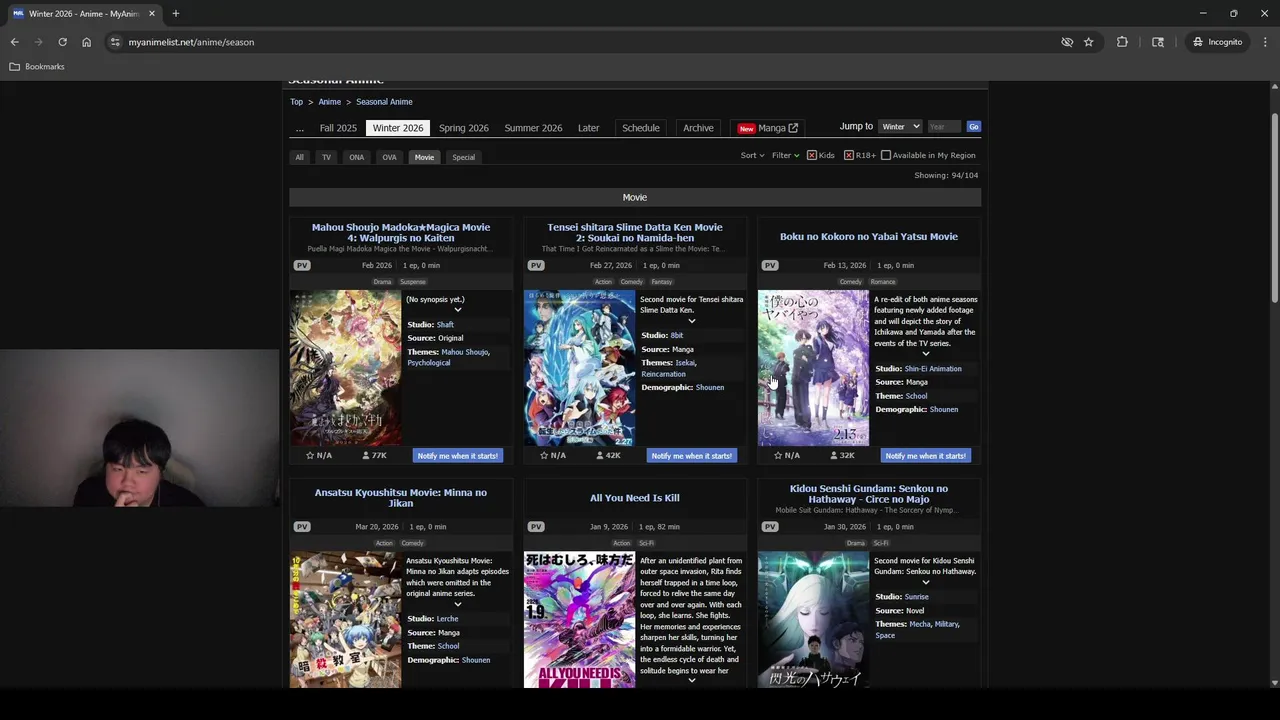
Task: Open Seasonal Anime breadcrumb link
Action: (384, 102)
